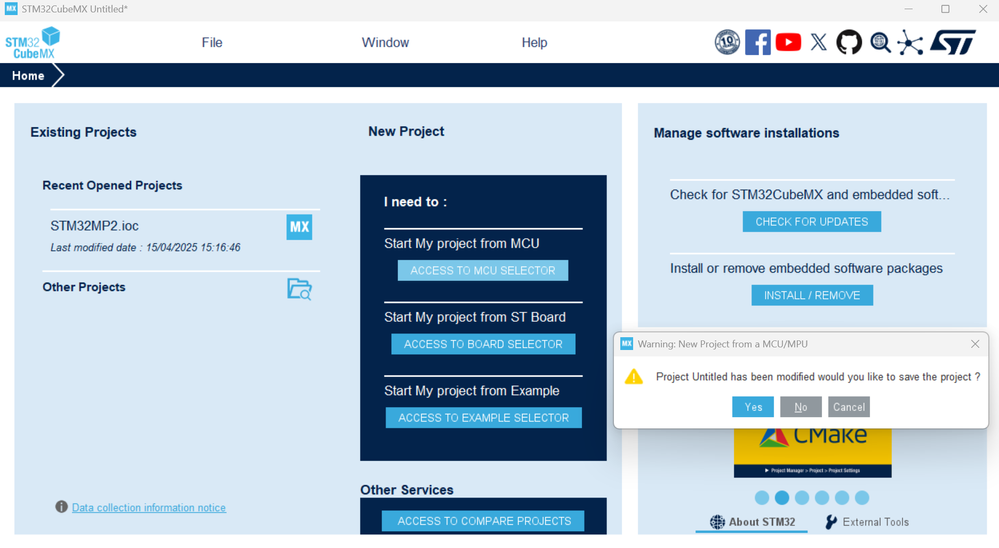This screenshot has height=548, width=999.
Task: Click Recent Opened Projects heading
Action: click(x=112, y=185)
